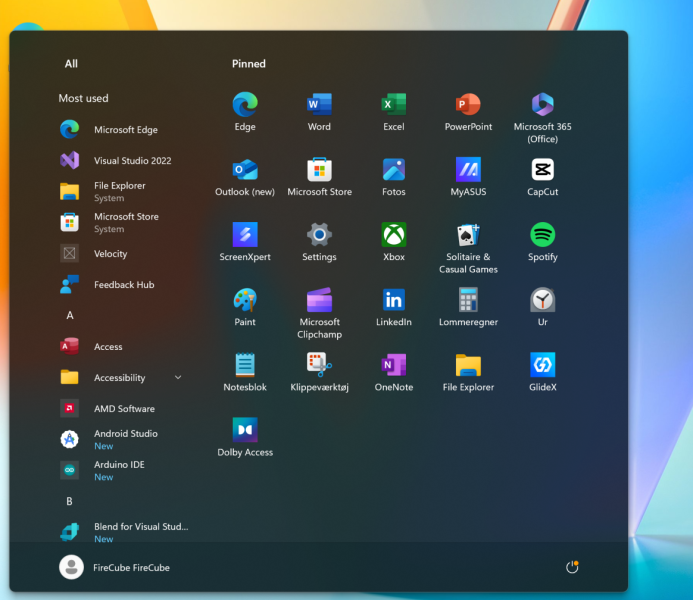Open Blend for Visual Studio entry

(x=123, y=532)
